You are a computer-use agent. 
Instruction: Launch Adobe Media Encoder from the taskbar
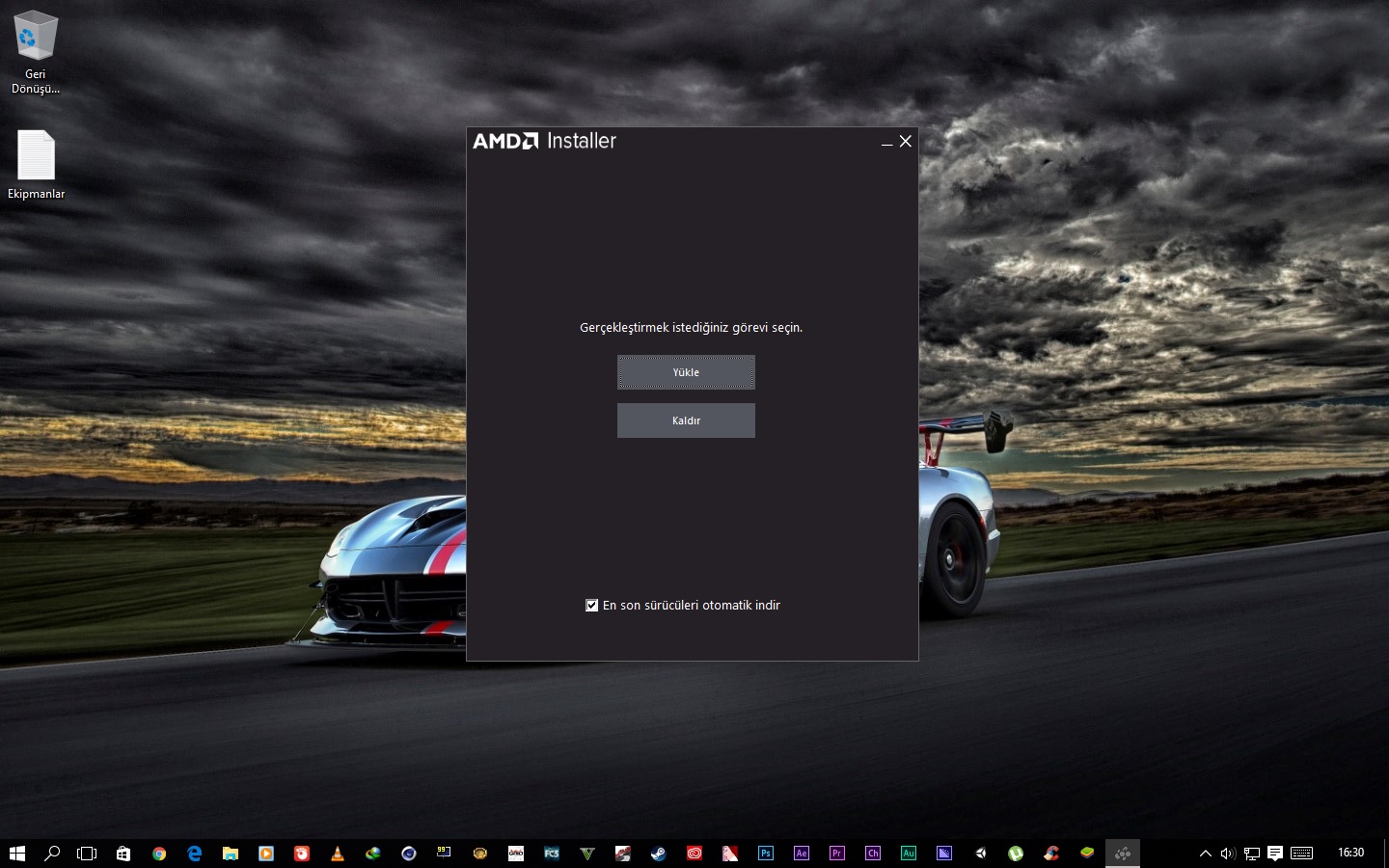point(944,854)
